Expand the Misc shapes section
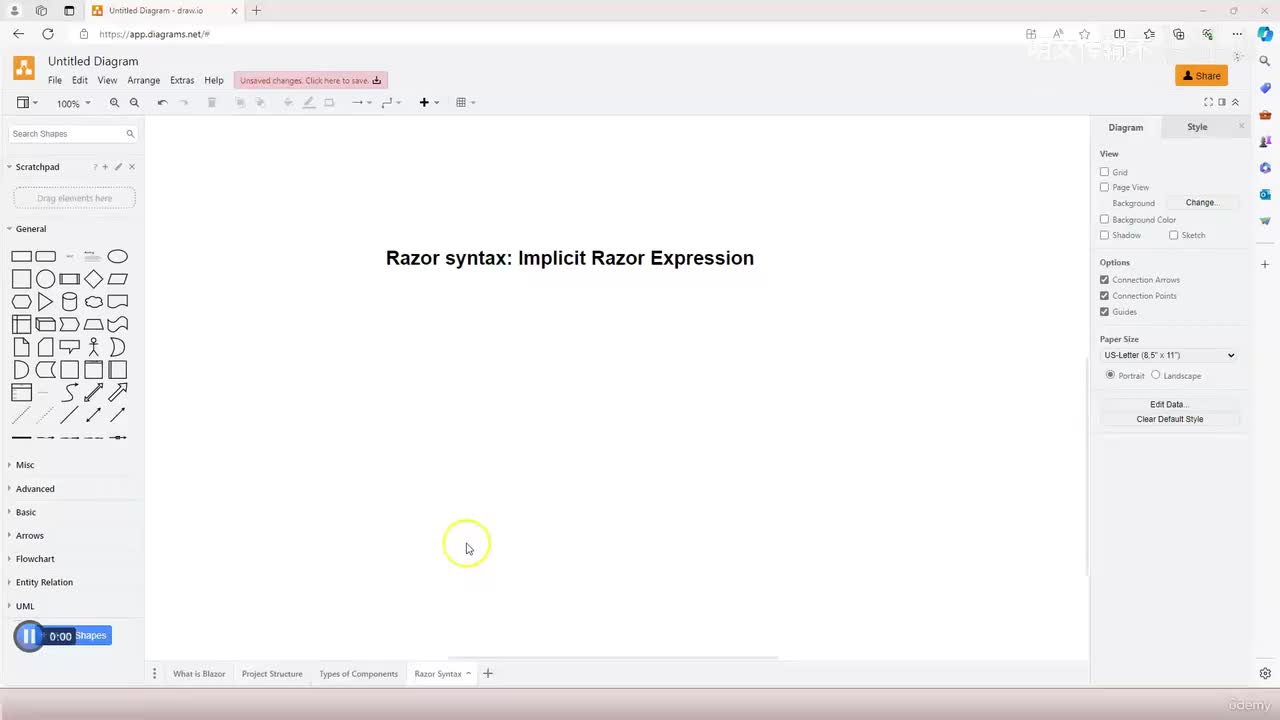The height and width of the screenshot is (720, 1280). pos(25,465)
